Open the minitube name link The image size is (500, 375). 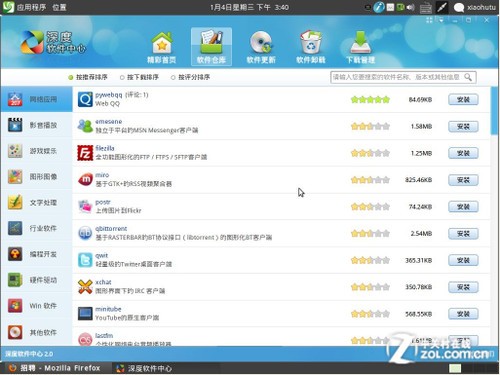coord(108,309)
